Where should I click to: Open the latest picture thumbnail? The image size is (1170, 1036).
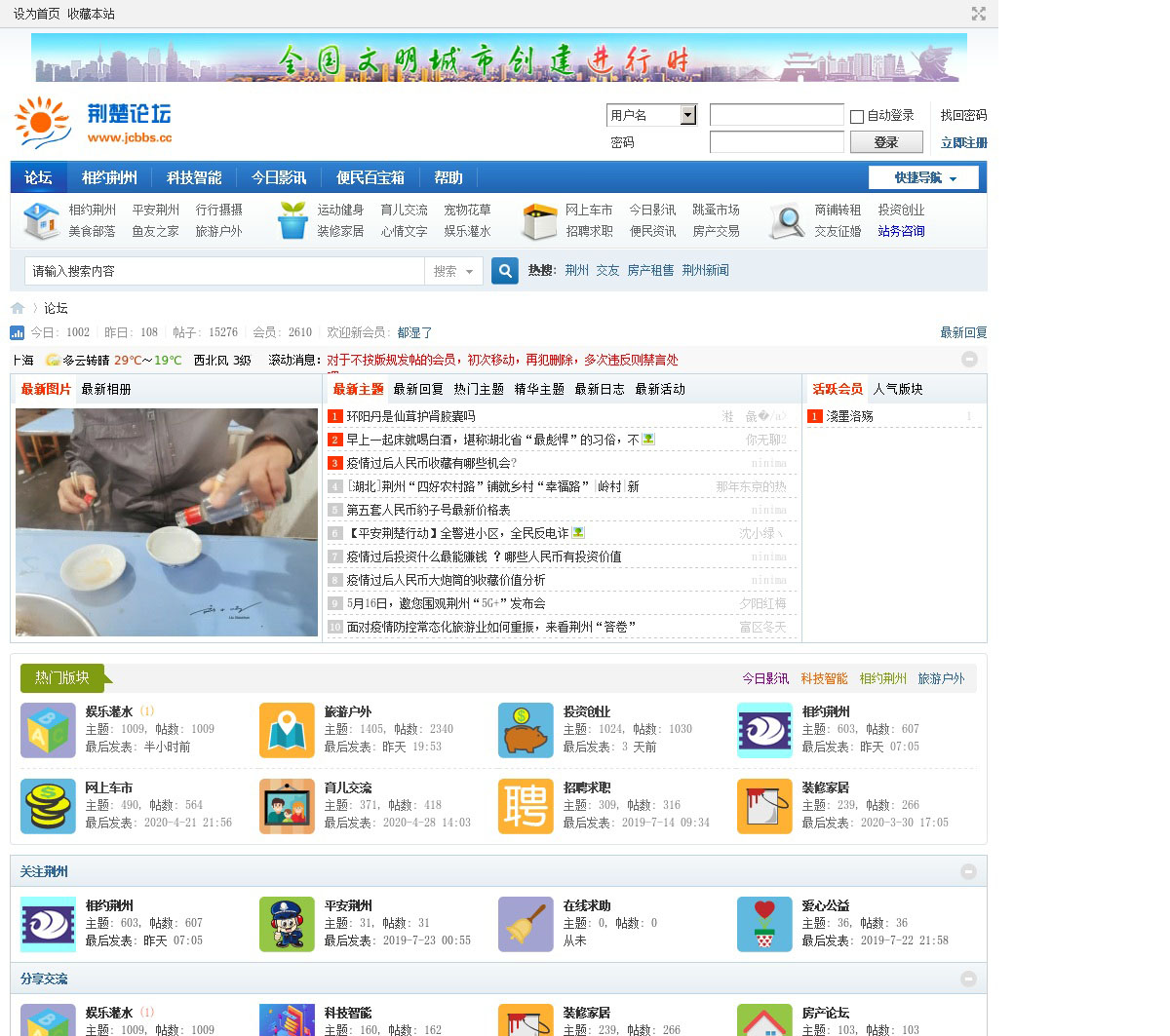point(167,522)
